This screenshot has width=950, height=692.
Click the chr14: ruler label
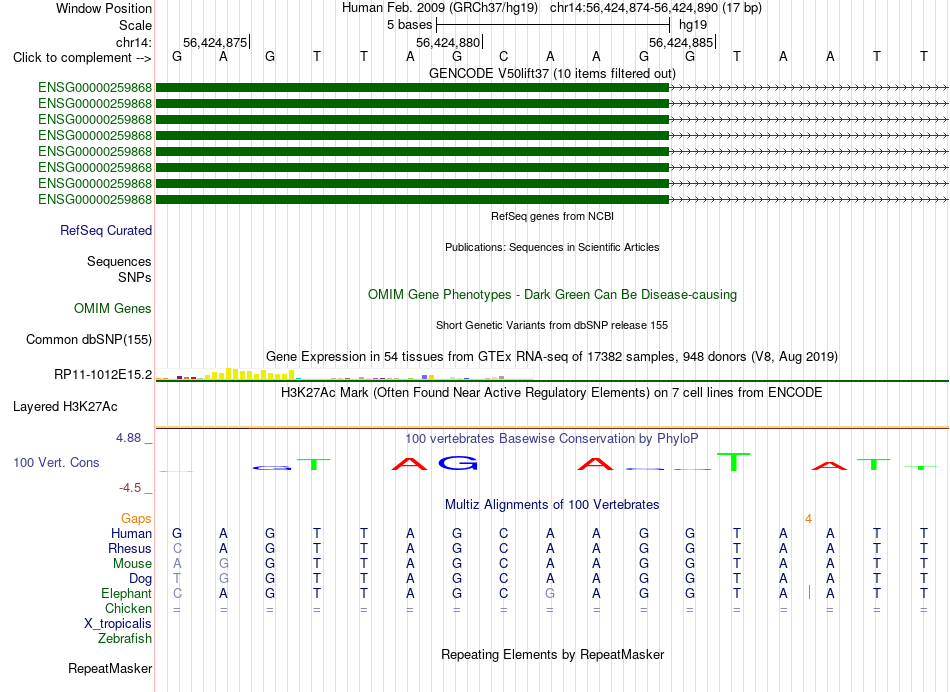133,42
